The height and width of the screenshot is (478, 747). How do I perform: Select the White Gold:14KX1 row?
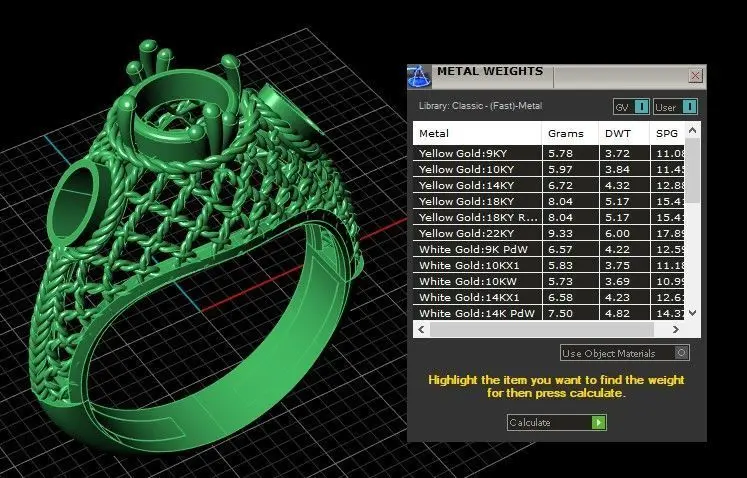(549, 297)
